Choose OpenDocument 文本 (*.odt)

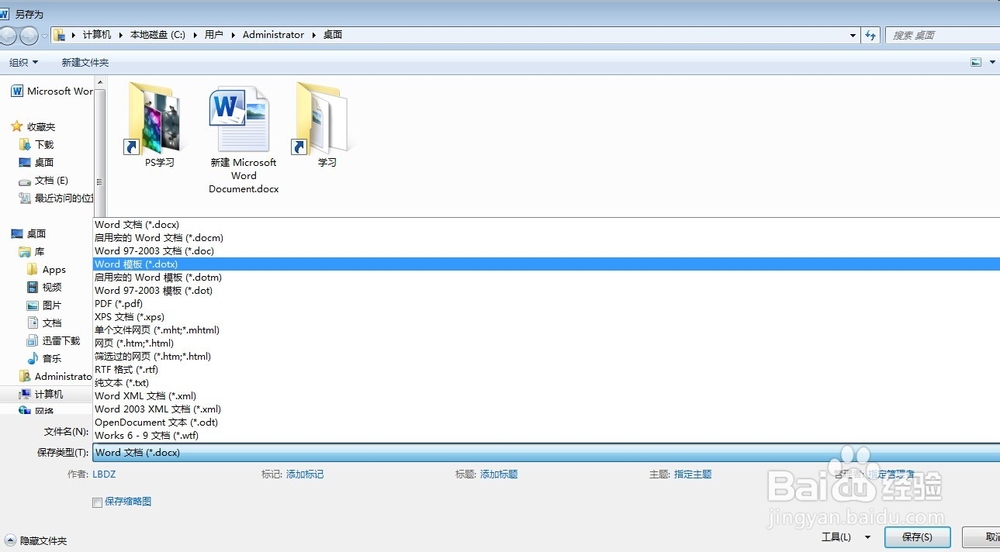click(547, 422)
